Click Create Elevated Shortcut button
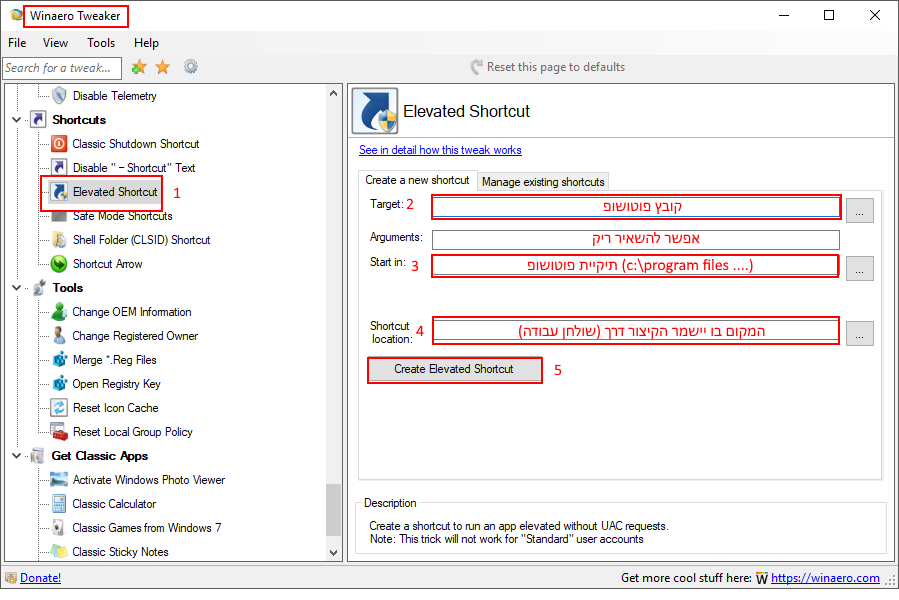 tap(454, 369)
